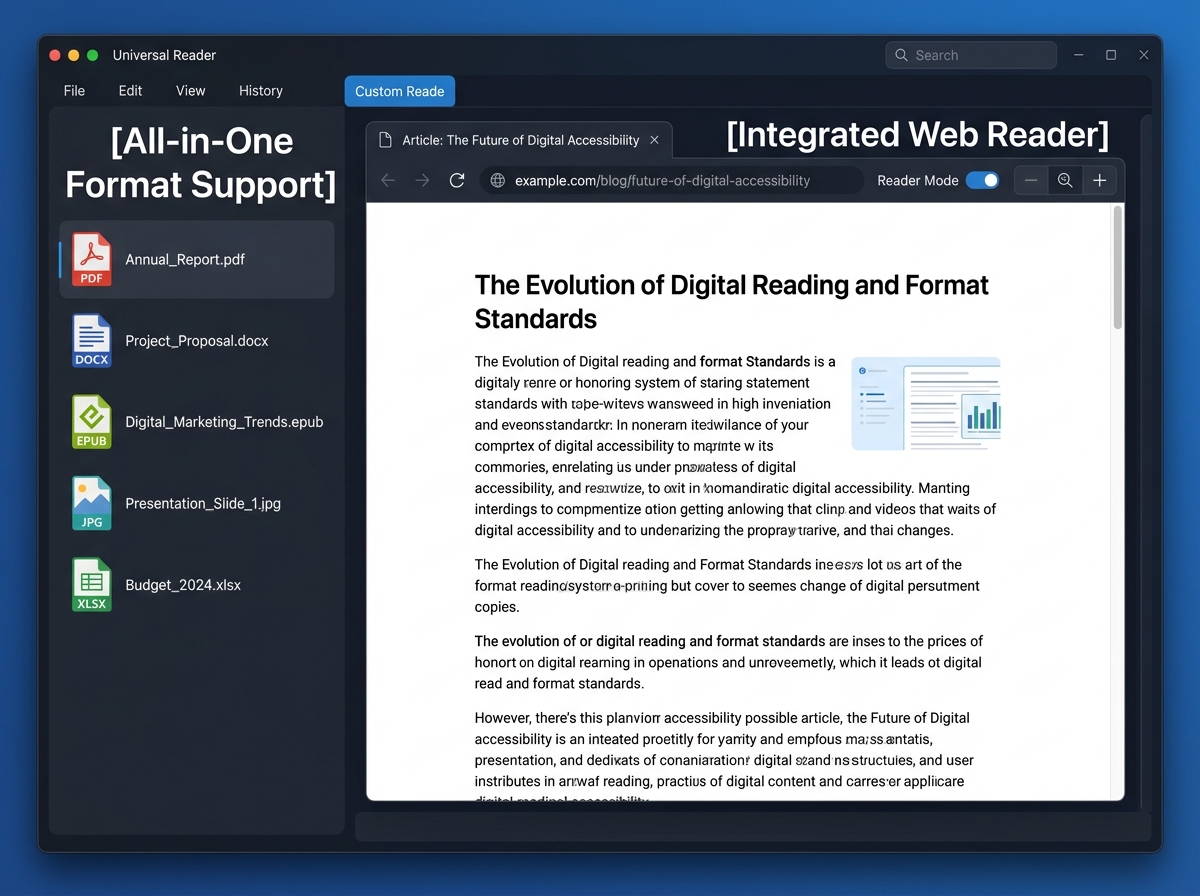
Task: Click the chart thumbnail image in the article
Action: click(x=926, y=403)
